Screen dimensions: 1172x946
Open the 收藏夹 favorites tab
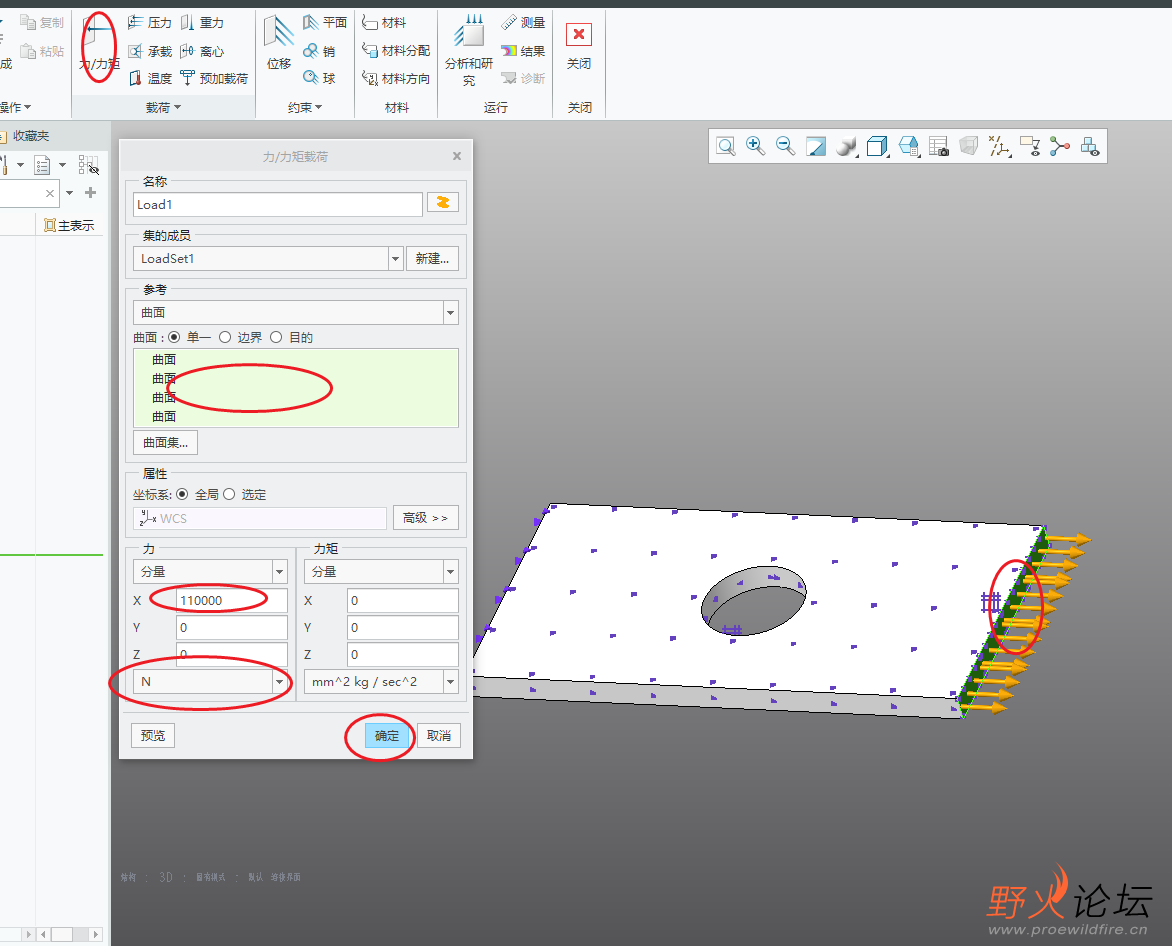[25, 136]
